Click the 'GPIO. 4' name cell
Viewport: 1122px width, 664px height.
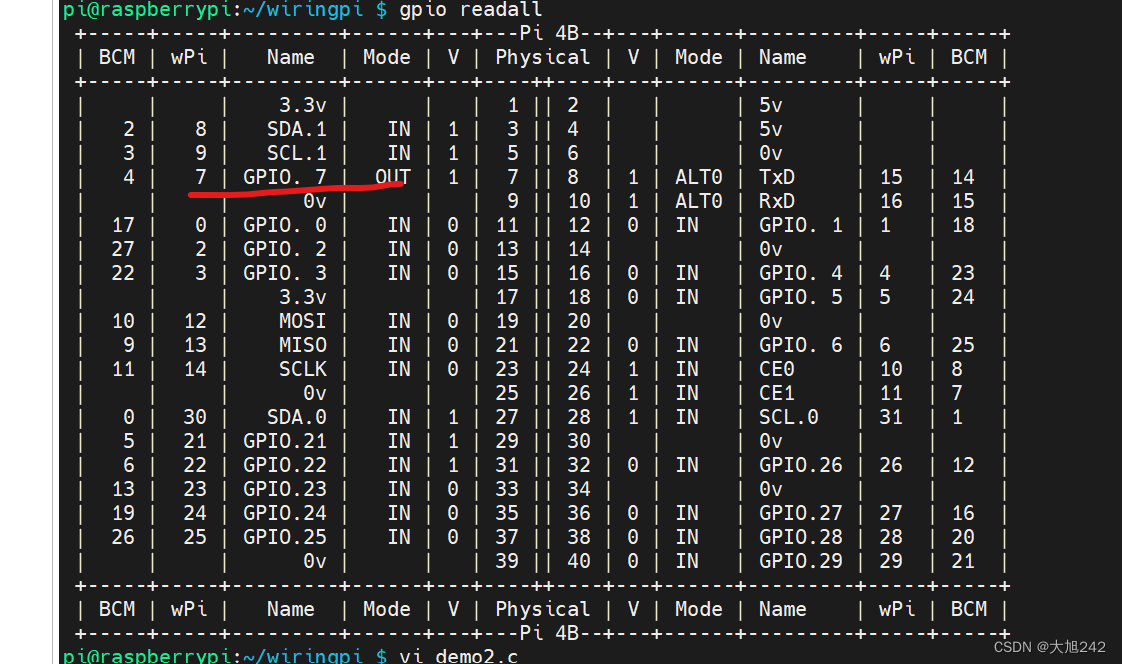tap(801, 273)
